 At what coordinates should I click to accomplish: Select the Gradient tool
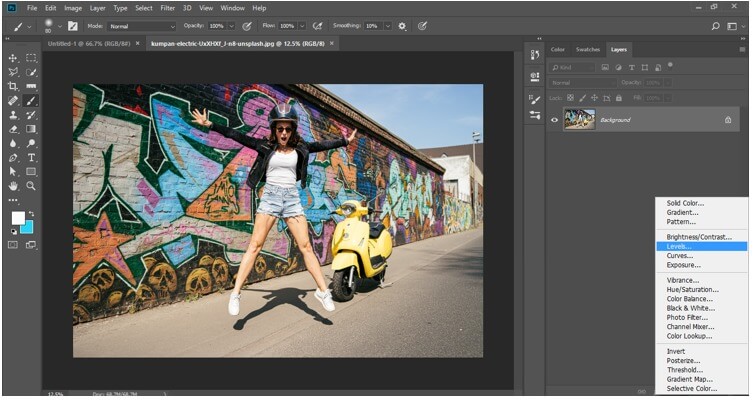click(31, 129)
